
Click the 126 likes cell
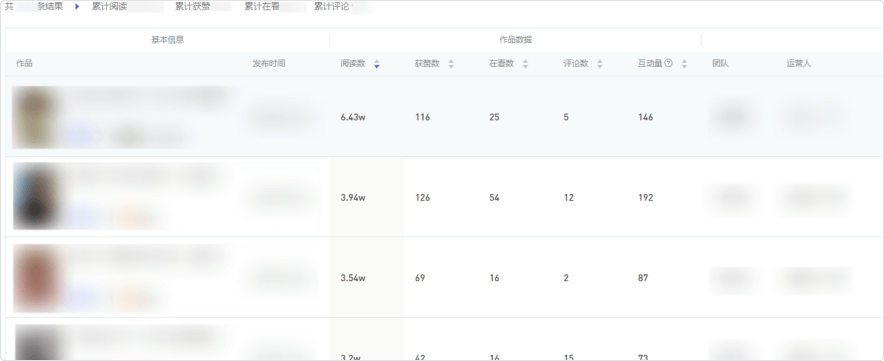tap(422, 198)
